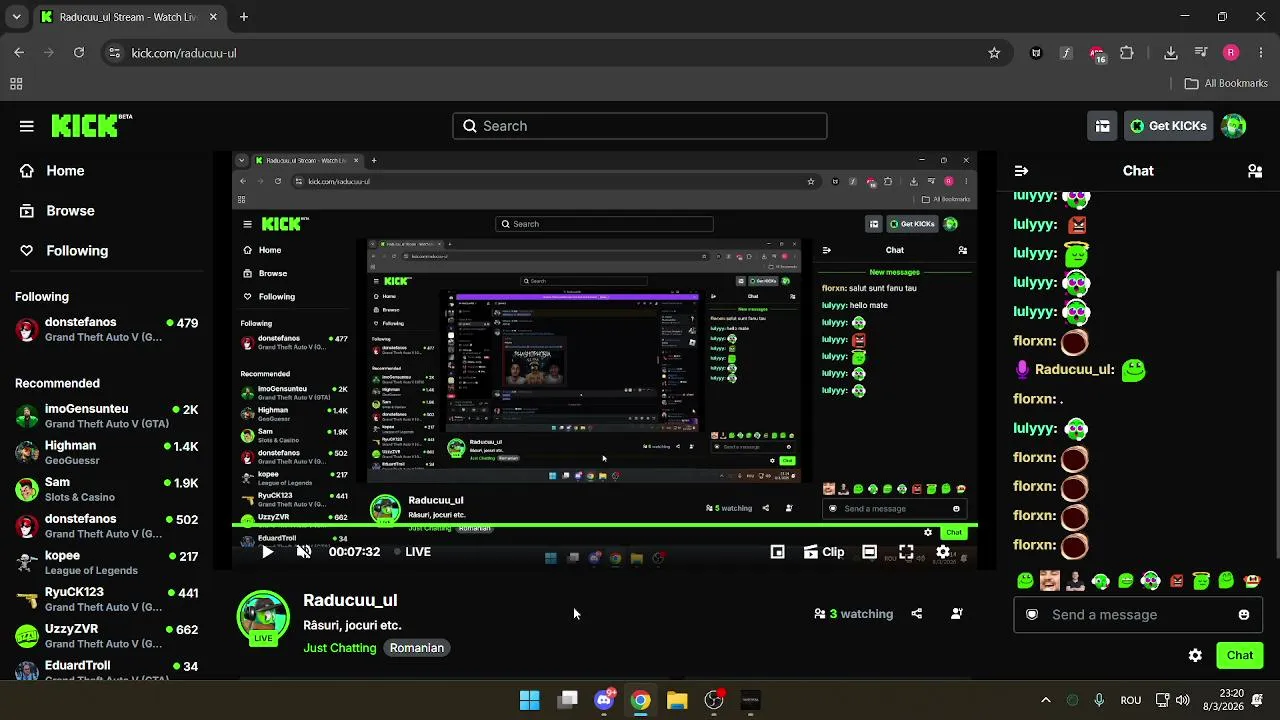Open the Just Chatting category link
Image resolution: width=1280 pixels, height=720 pixels.
pos(340,648)
